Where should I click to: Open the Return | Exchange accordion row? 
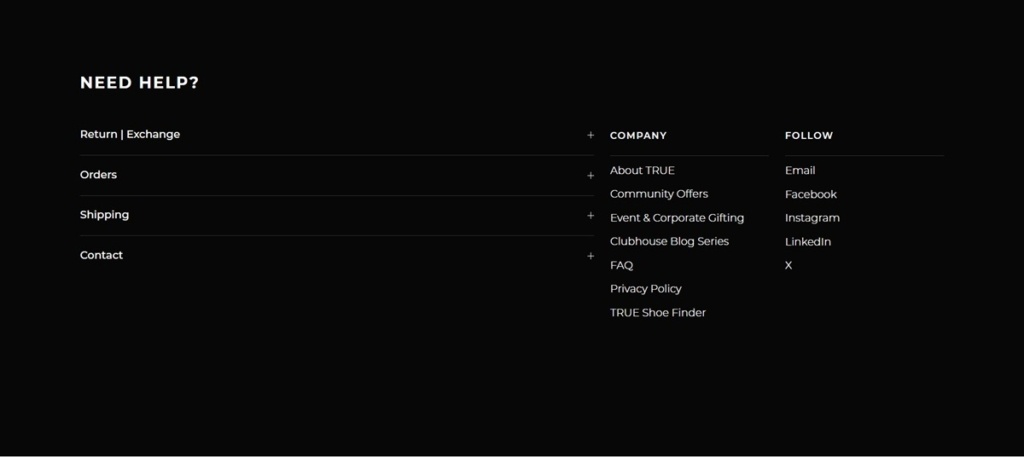coord(337,134)
